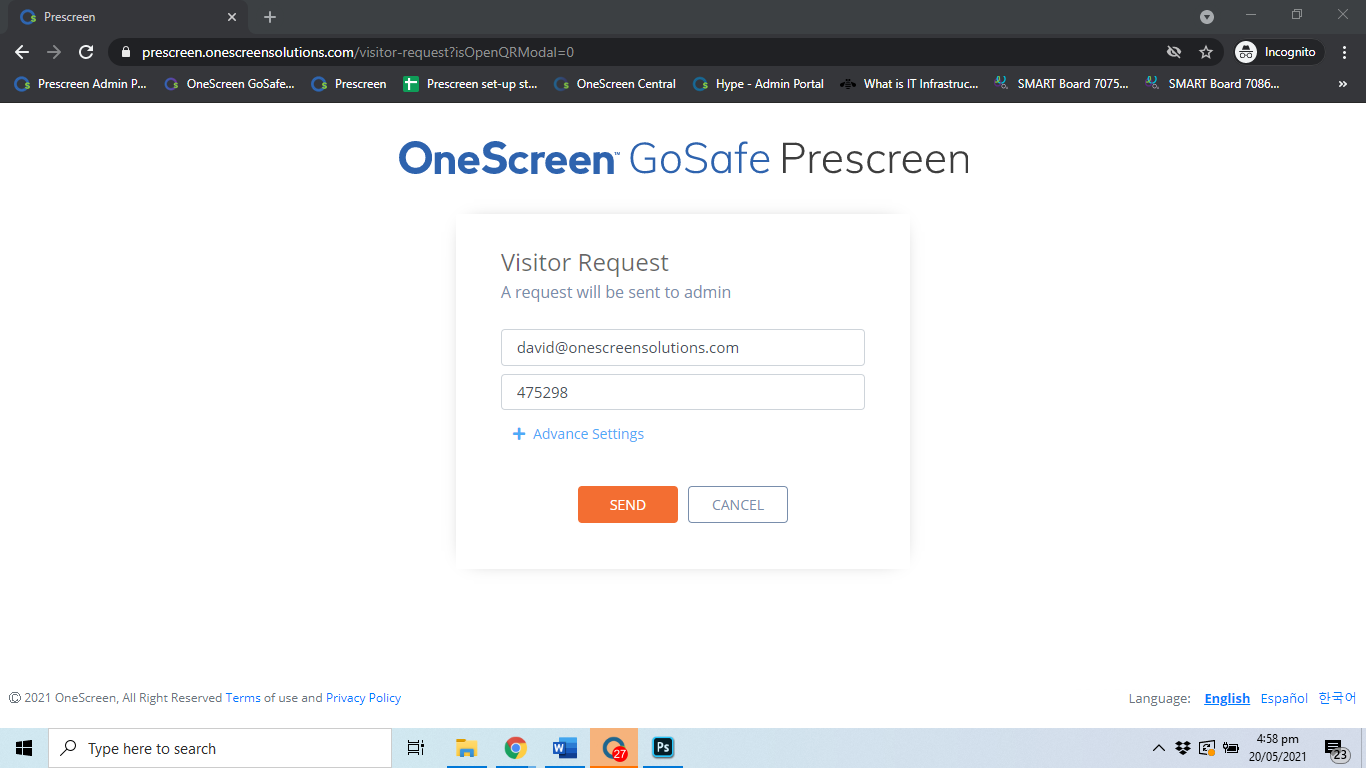
Task: Expand Advance Settings
Action: point(578,434)
